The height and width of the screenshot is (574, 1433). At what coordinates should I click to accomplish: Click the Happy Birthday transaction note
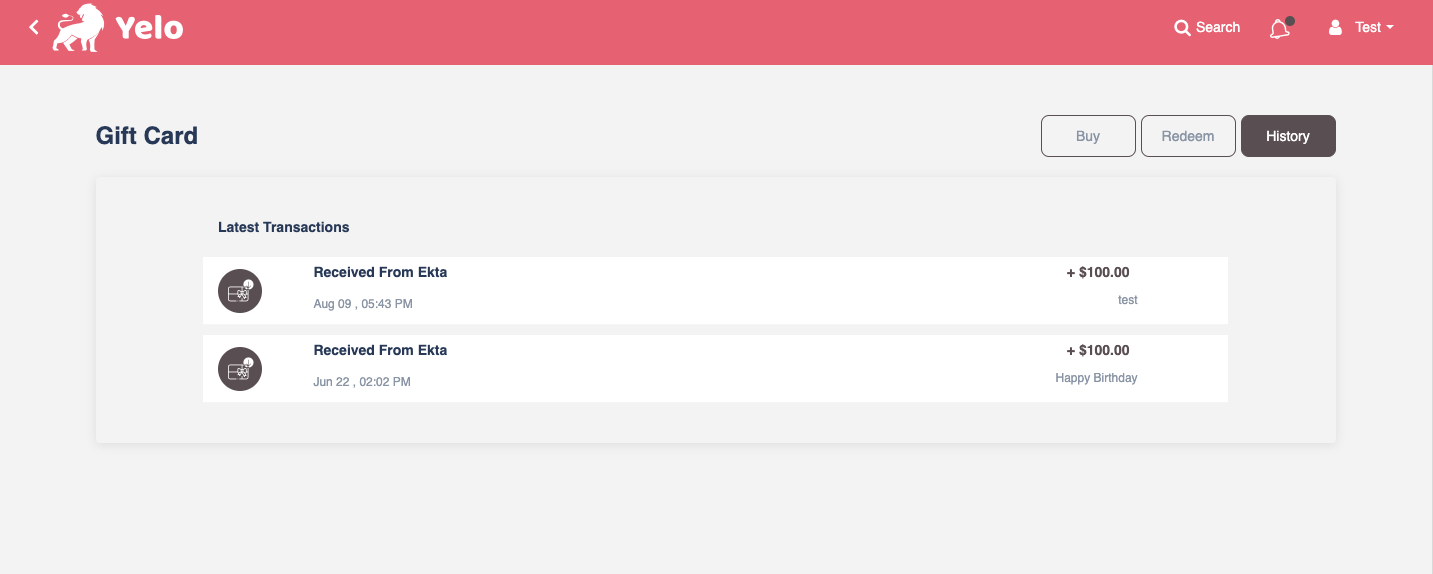pyautogui.click(x=1096, y=378)
